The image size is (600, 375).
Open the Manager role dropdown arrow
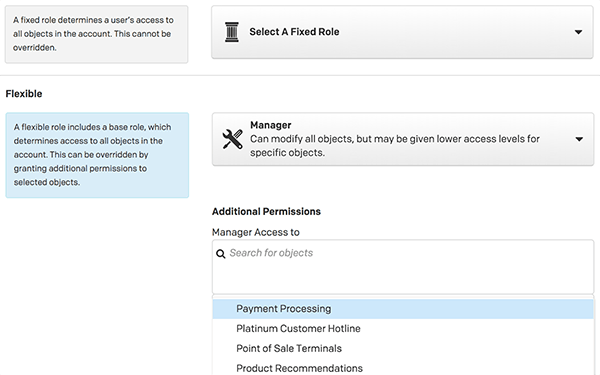click(579, 139)
